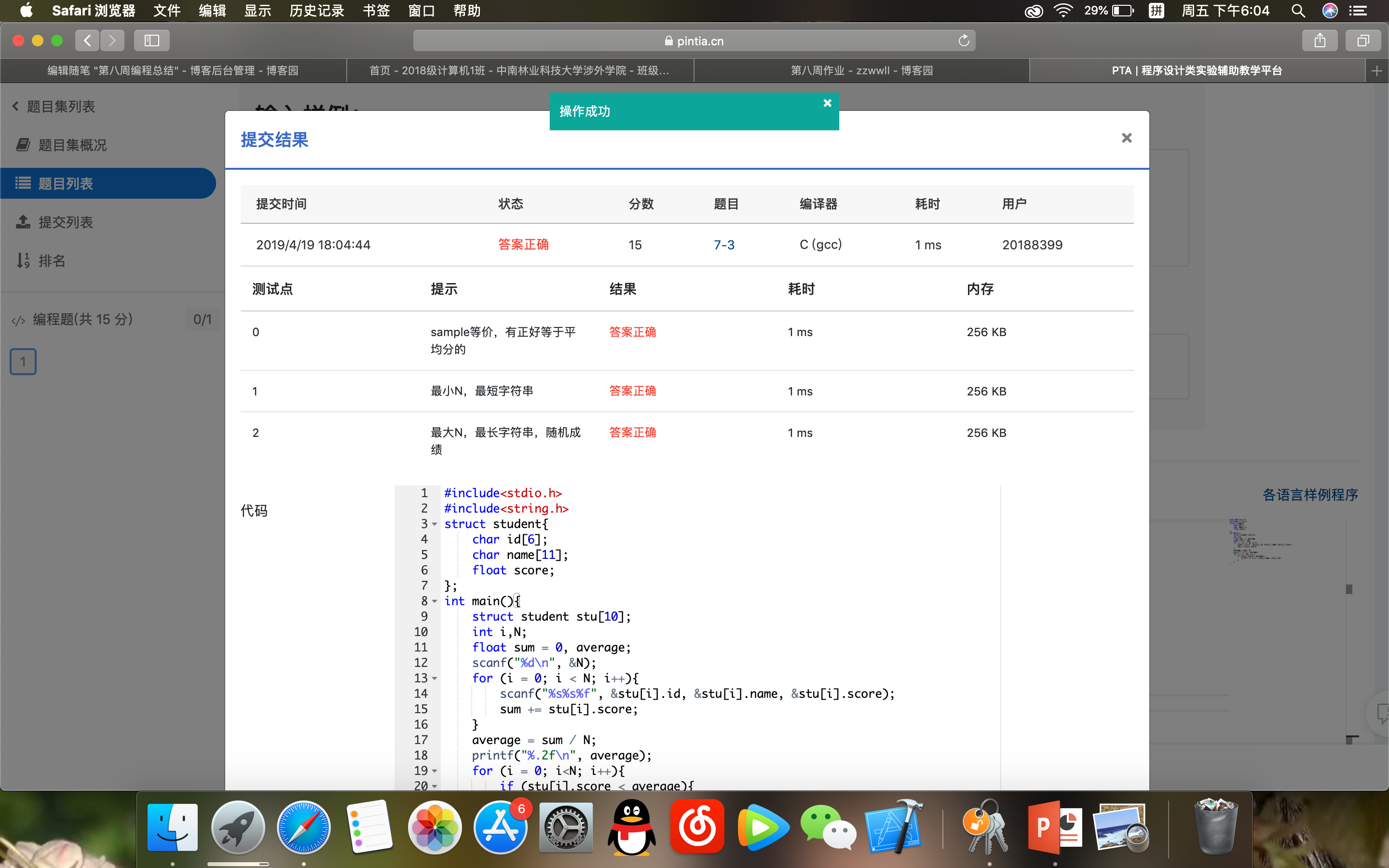
Task: Reload the pintia.cn page
Action: 964,40
